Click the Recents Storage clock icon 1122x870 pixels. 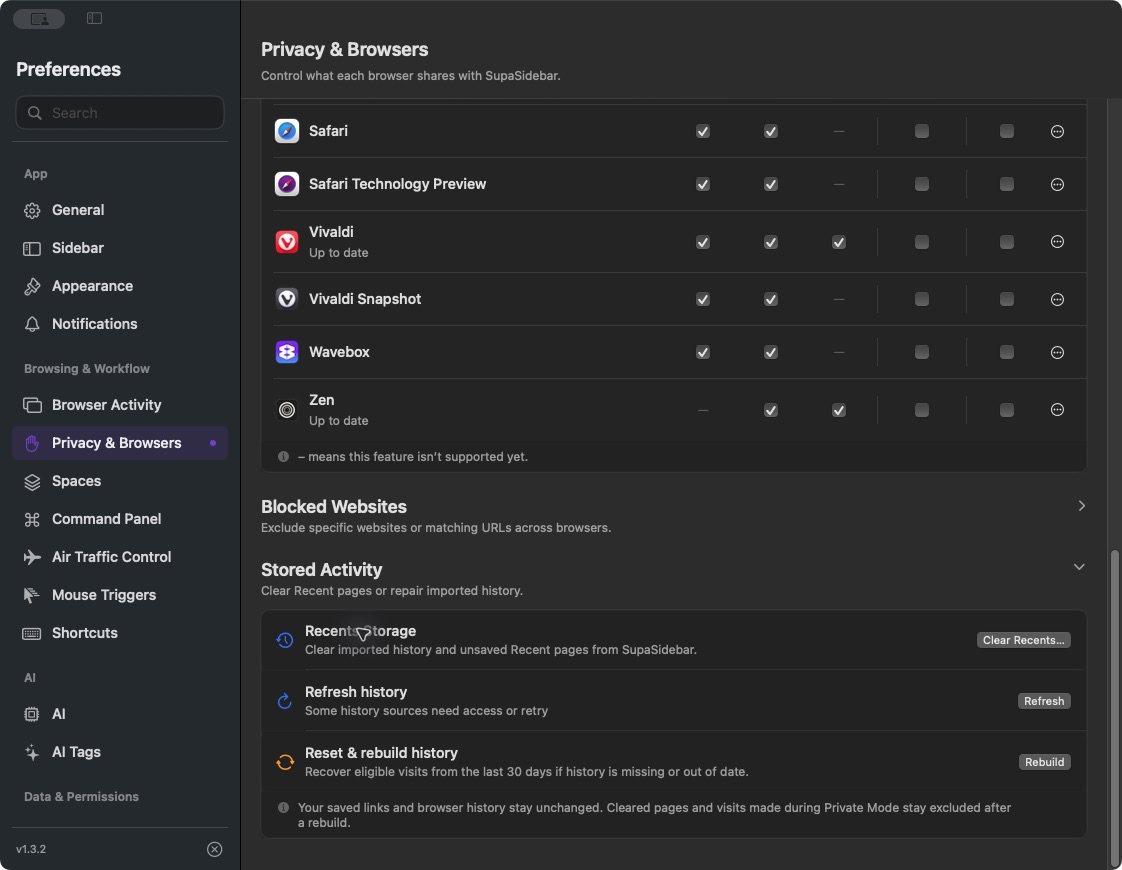point(285,640)
